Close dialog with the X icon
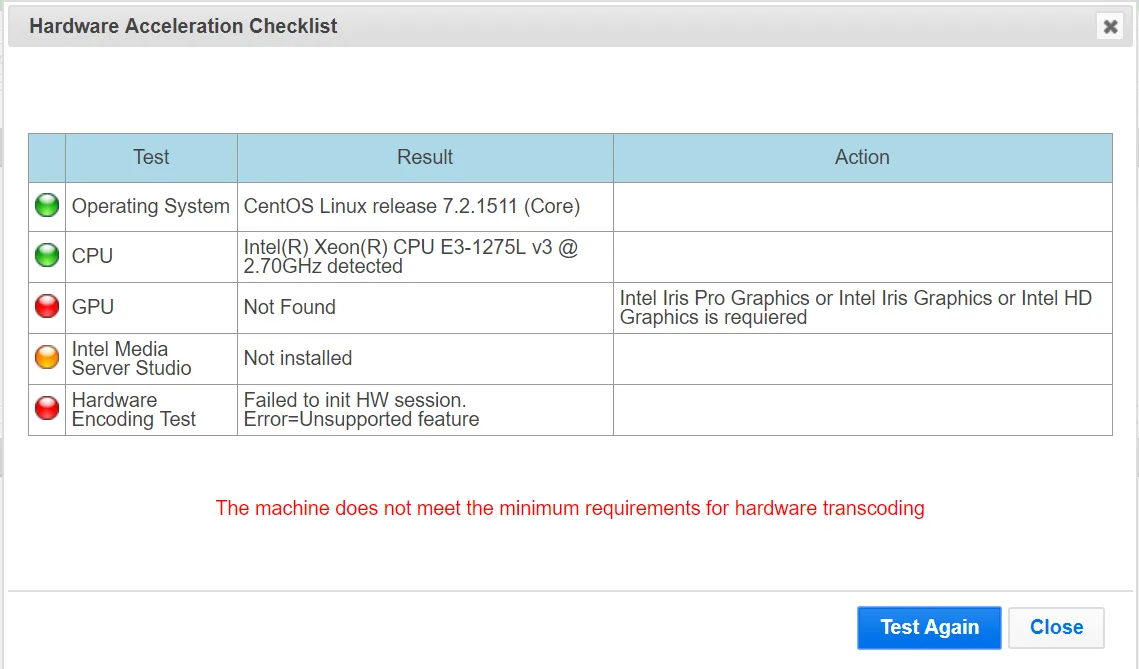The image size is (1139, 669). pos(1110,27)
